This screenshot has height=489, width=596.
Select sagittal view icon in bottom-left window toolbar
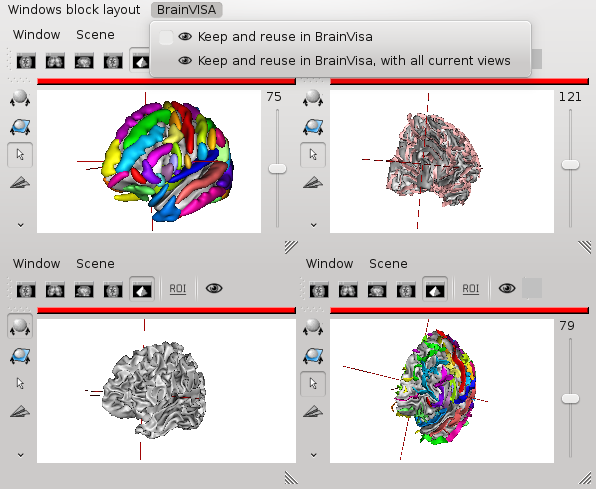[84, 290]
